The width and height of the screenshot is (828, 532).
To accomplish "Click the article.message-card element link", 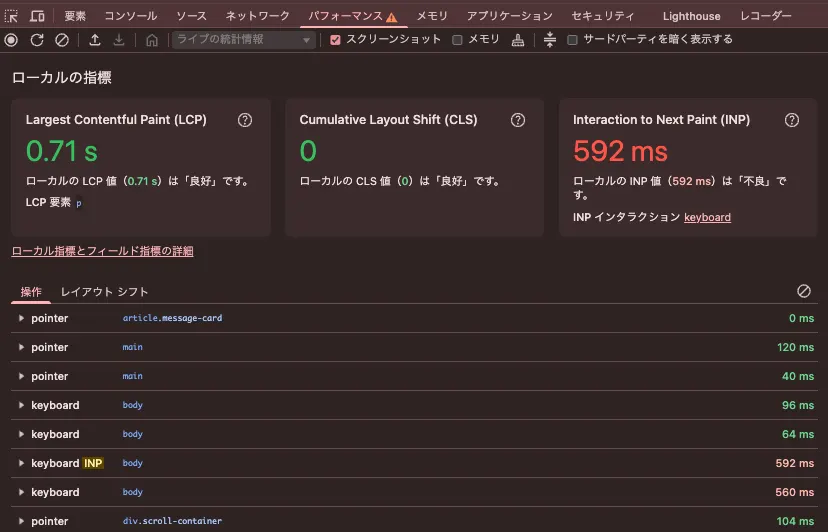I will tap(172, 318).
